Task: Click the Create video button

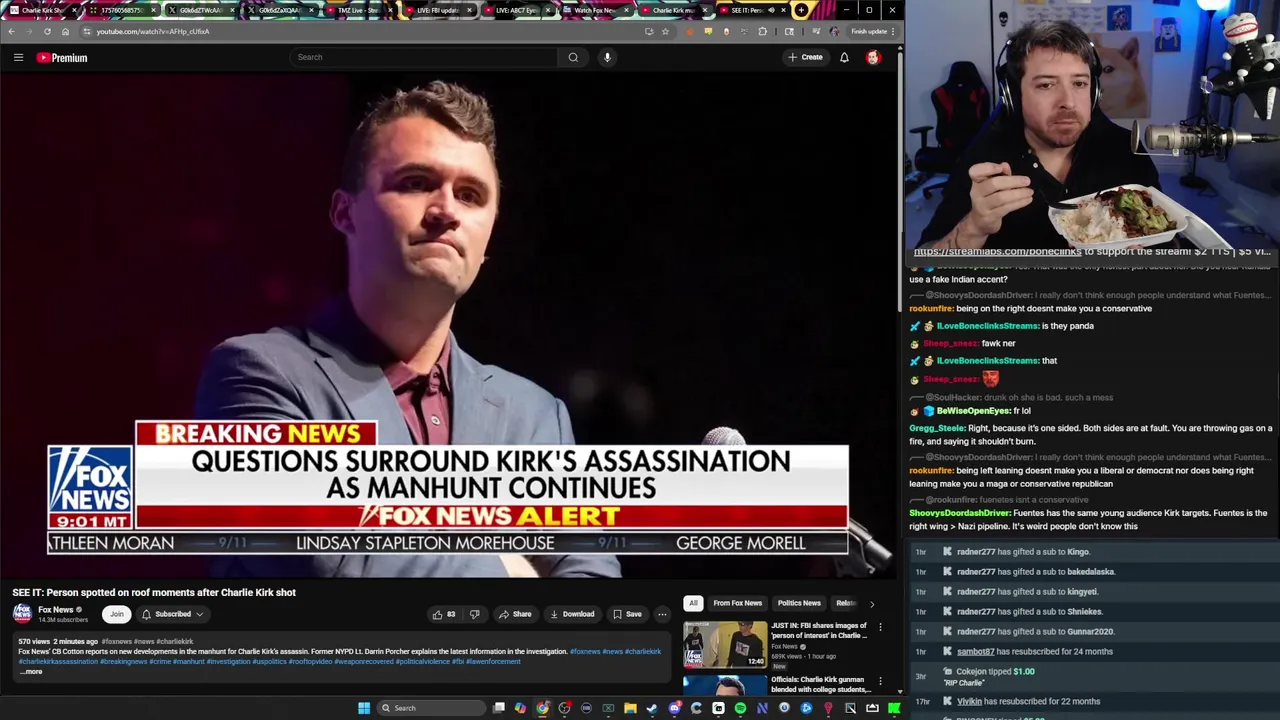Action: [x=805, y=57]
